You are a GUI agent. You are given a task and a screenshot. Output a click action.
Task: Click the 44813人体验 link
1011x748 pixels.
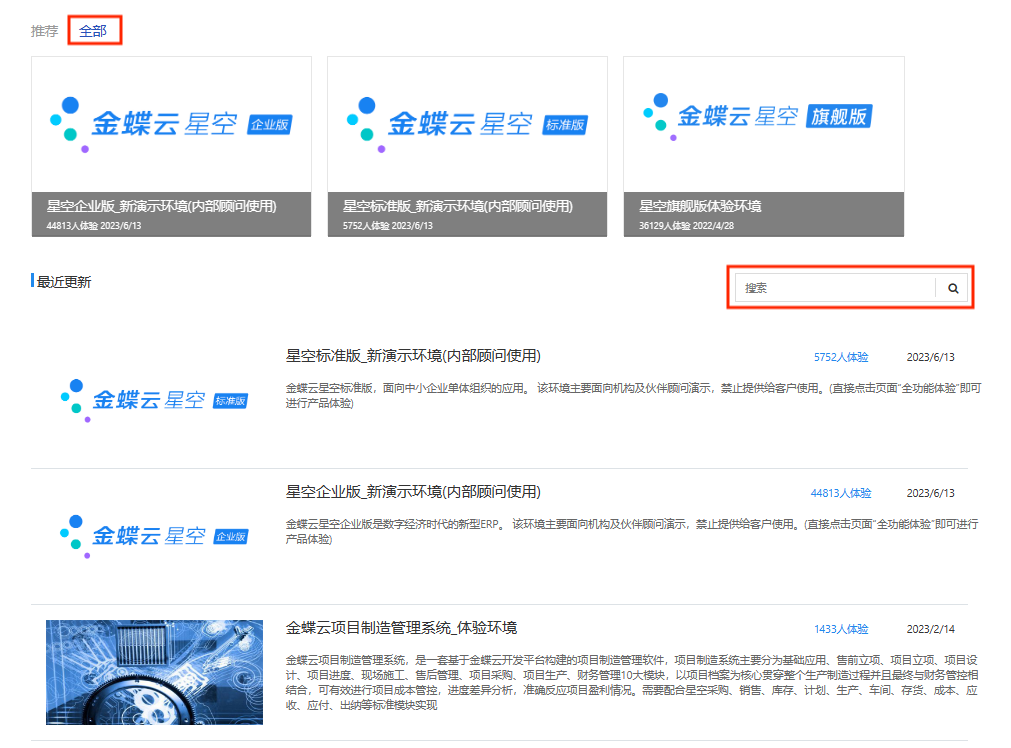(841, 493)
